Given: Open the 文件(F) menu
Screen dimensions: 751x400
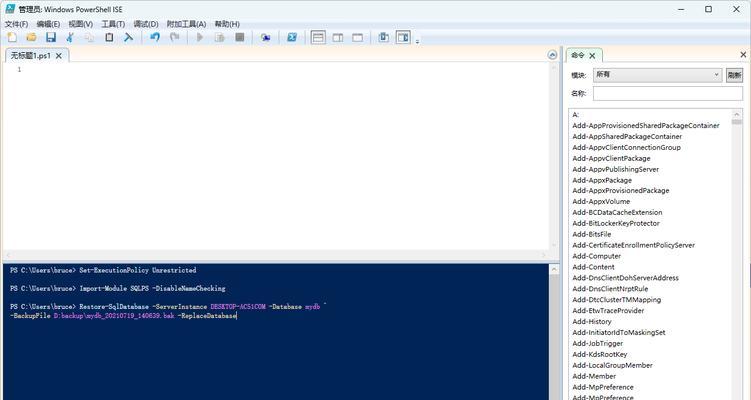Looking at the screenshot, I should [x=16, y=24].
